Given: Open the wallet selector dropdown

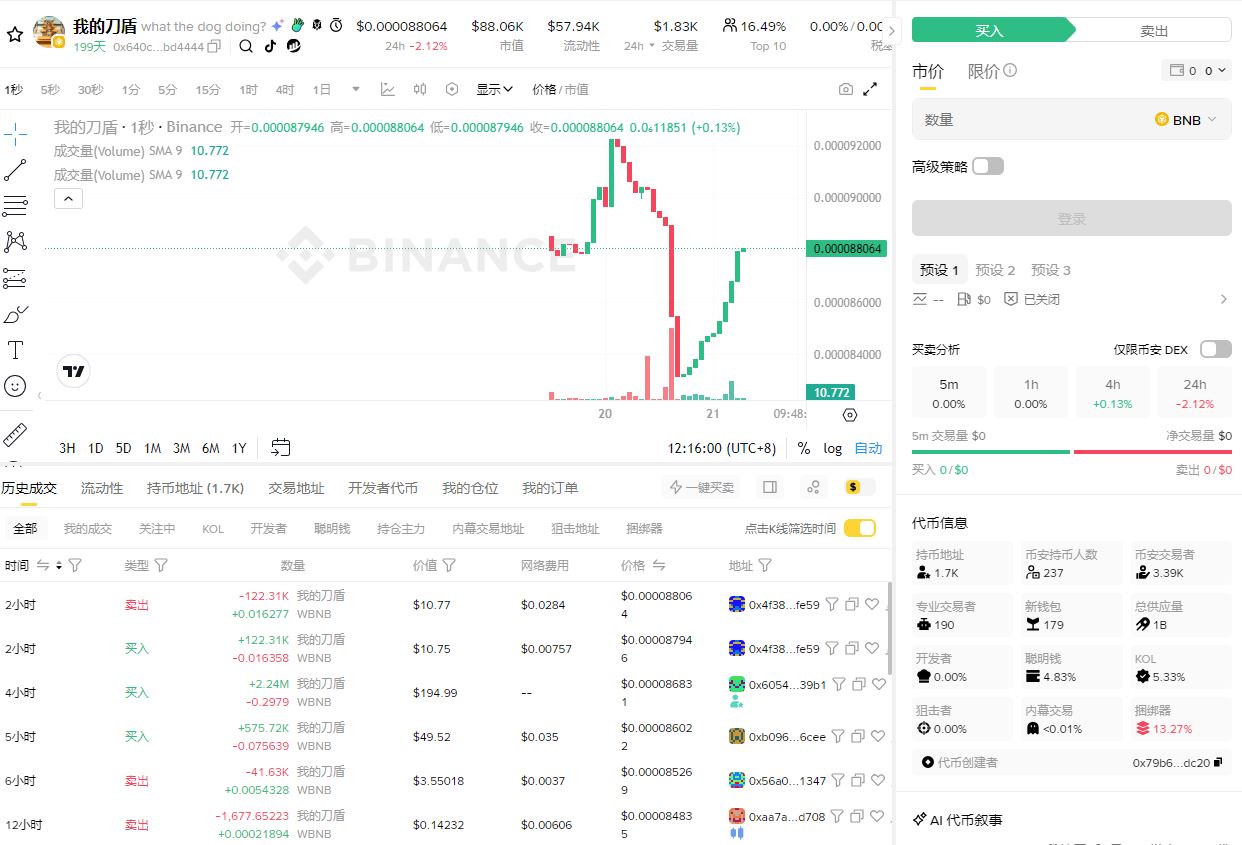Looking at the screenshot, I should pos(1196,71).
